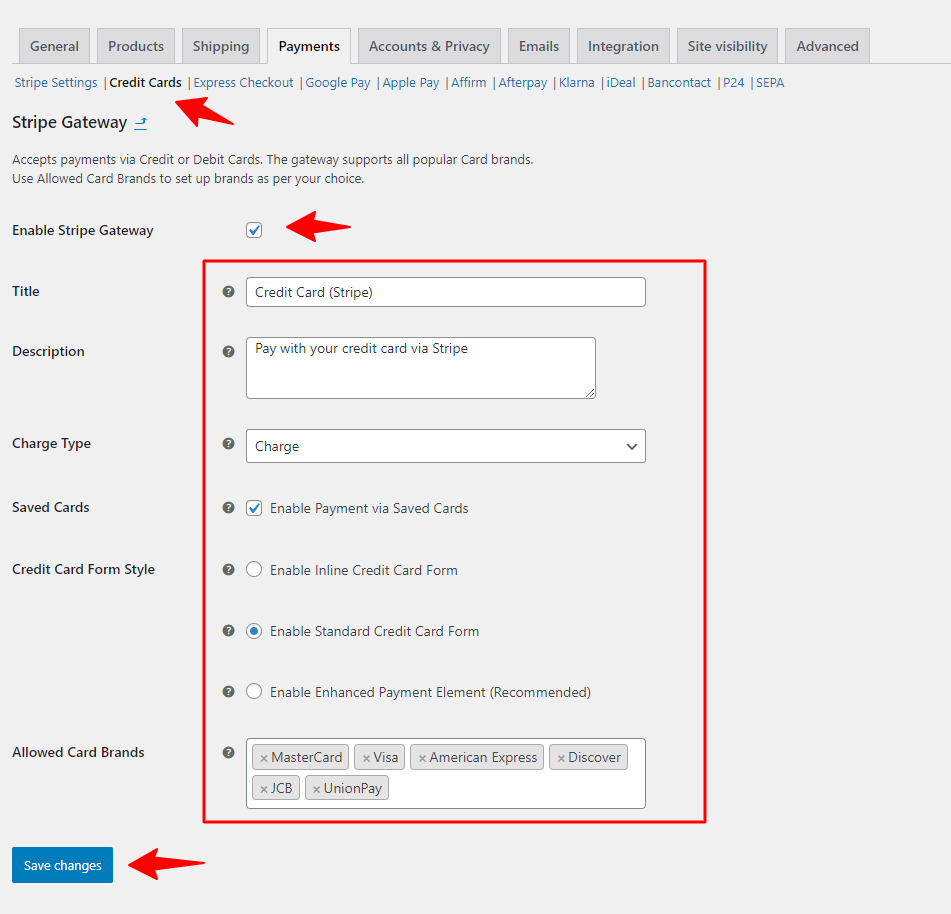Image resolution: width=951 pixels, height=914 pixels.
Task: Click the help icon next to Saved Cards
Action: click(229, 508)
